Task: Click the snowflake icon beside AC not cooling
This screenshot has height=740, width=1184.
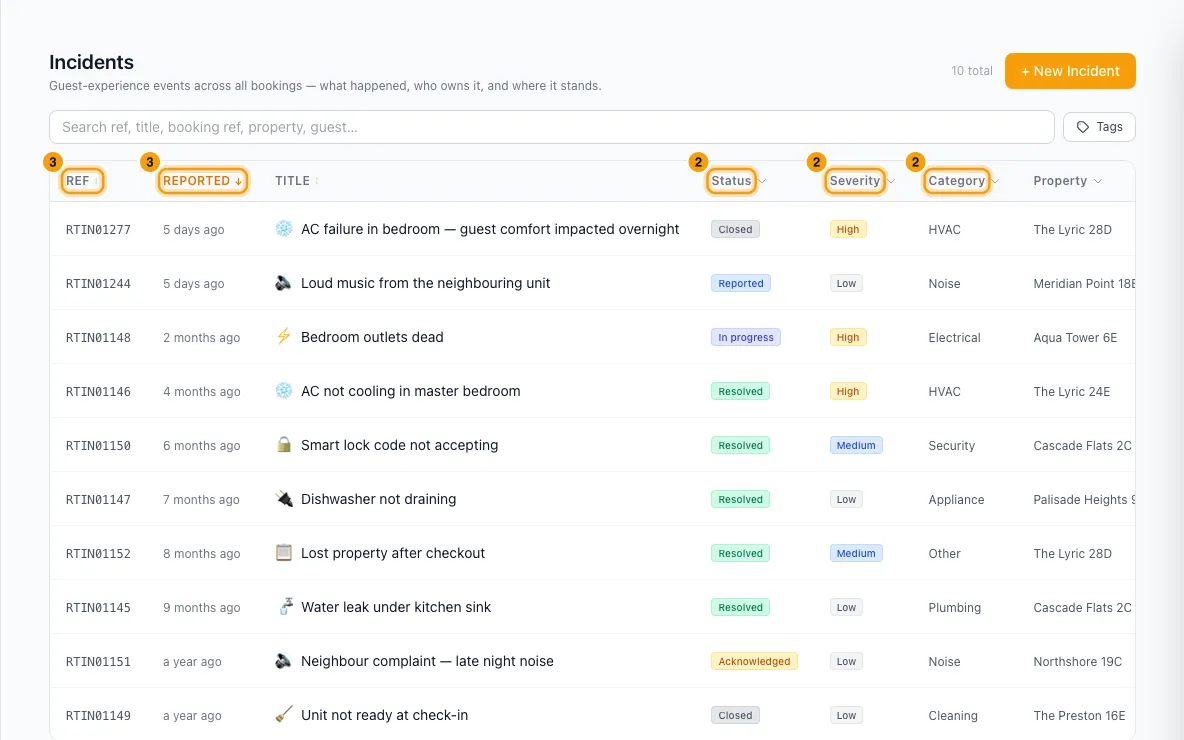Action: (283, 391)
